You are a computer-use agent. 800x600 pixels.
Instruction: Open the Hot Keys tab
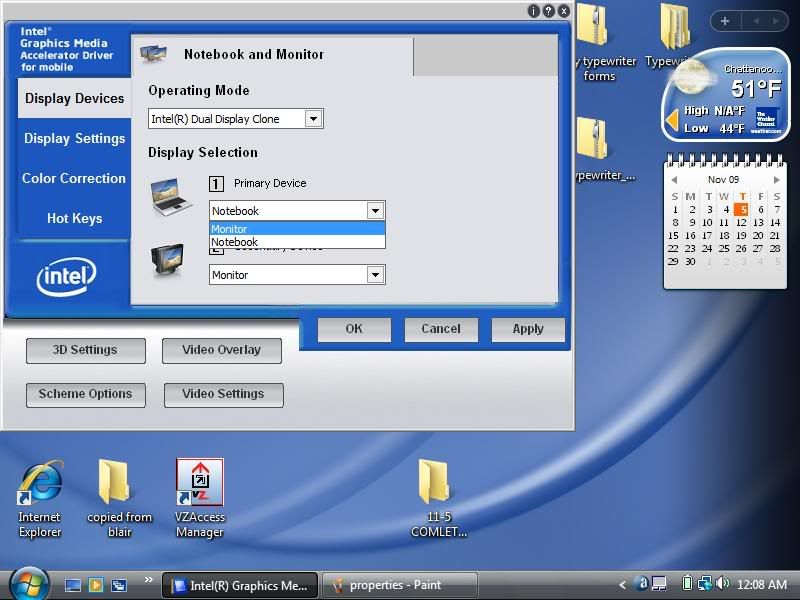[74, 218]
